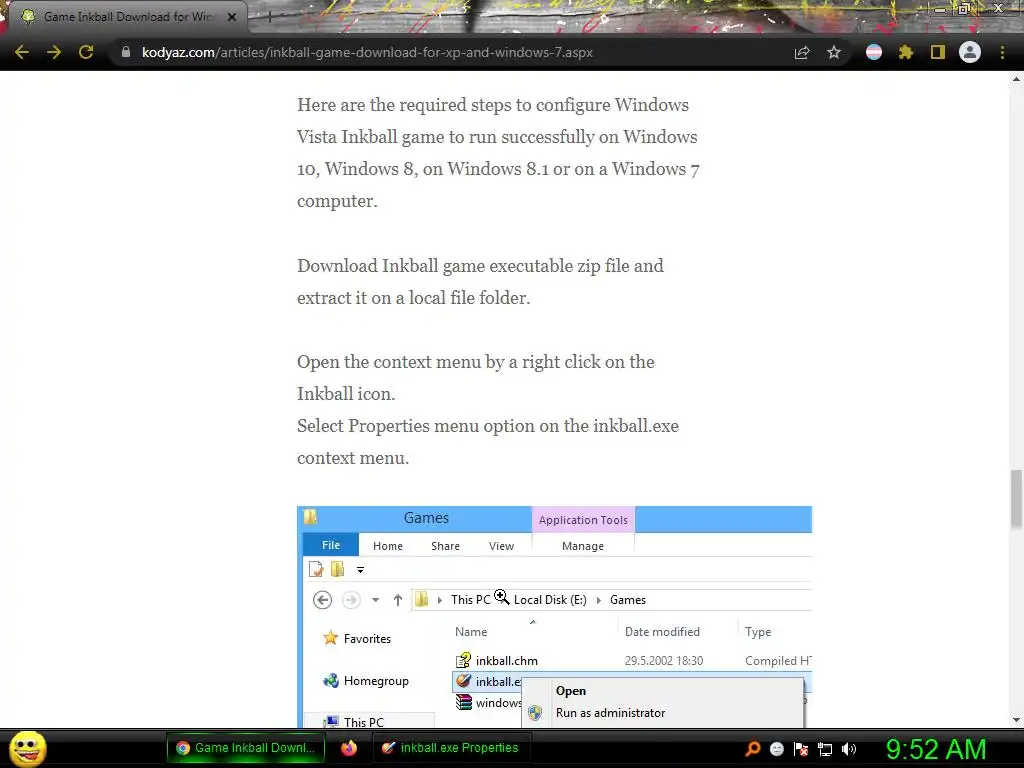This screenshot has height=768, width=1024.
Task: Open Action Center flag tray icon
Action: [801, 748]
